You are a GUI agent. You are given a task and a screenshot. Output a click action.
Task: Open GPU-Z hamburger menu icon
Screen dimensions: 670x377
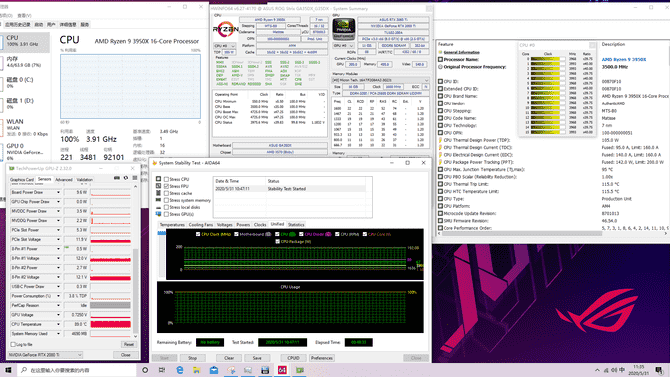[134, 178]
